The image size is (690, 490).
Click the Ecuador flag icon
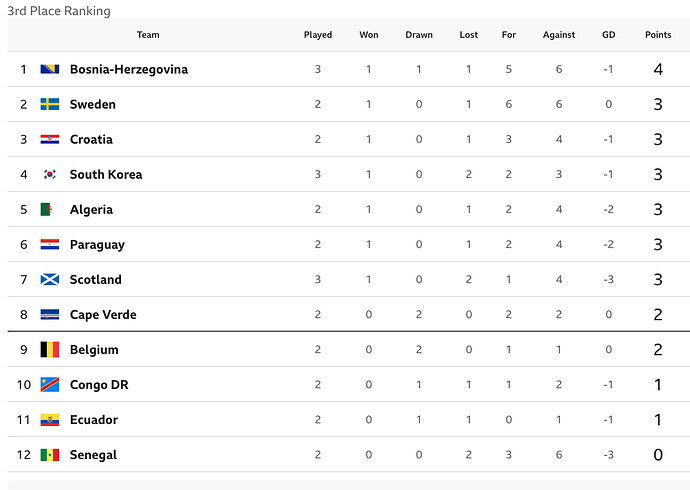click(50, 420)
